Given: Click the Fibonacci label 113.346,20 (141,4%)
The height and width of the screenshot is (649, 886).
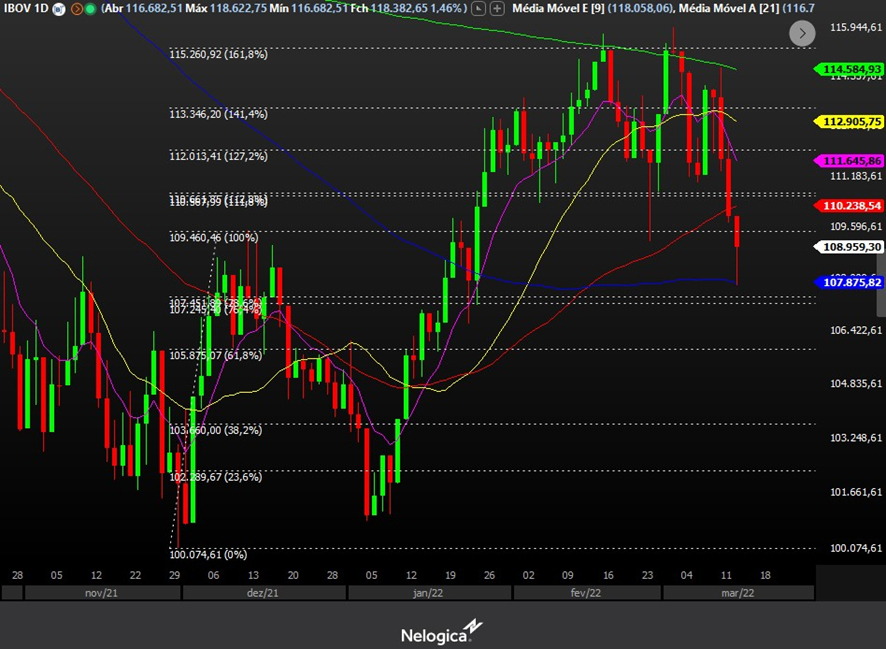Looking at the screenshot, I should [x=218, y=115].
